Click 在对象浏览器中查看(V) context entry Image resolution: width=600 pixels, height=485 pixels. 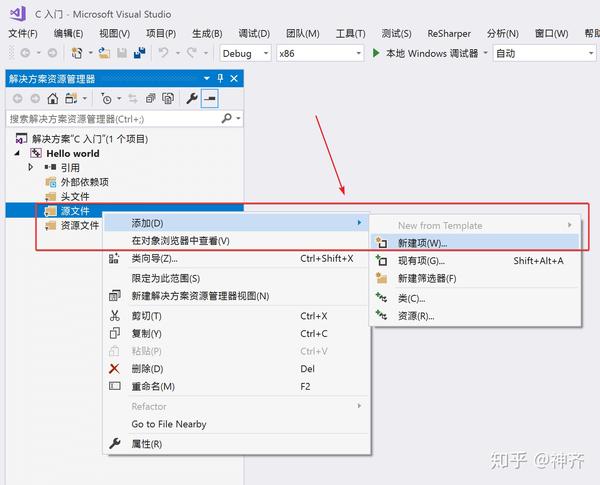point(236,241)
